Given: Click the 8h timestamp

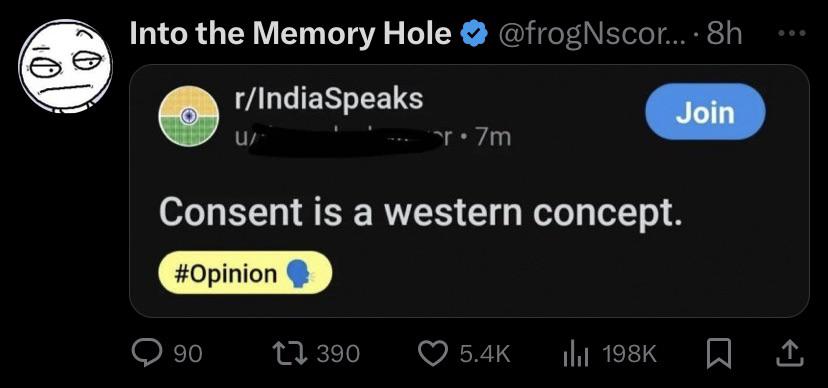Looking at the screenshot, I should [723, 34].
